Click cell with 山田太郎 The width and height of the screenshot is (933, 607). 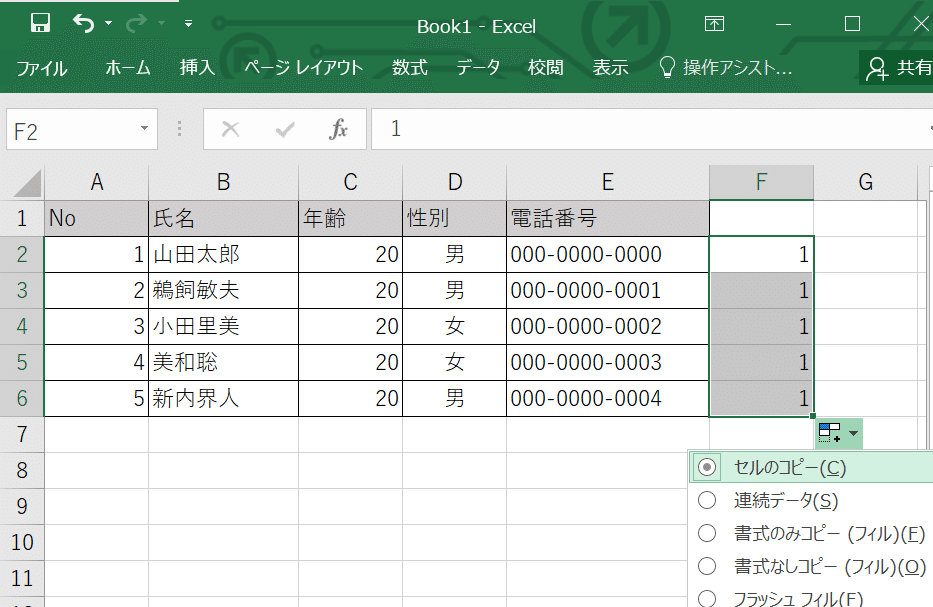[223, 255]
